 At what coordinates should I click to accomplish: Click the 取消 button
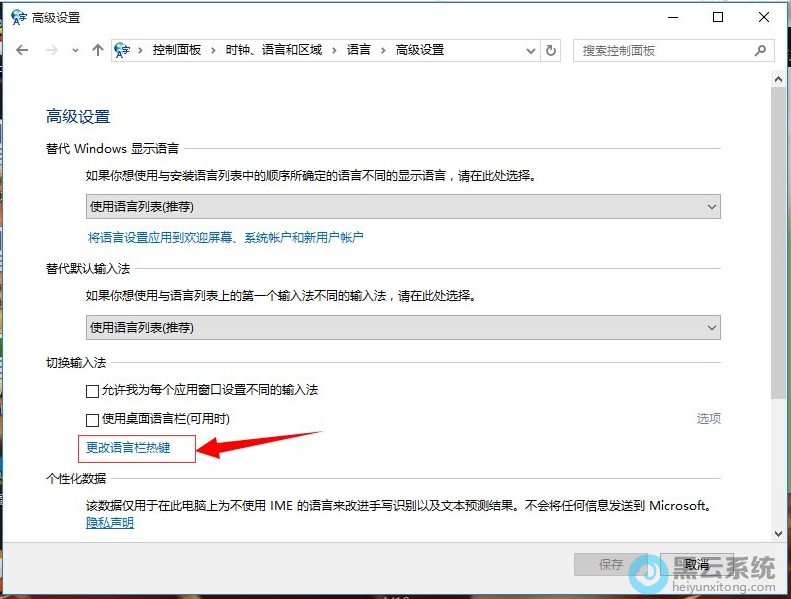(697, 564)
